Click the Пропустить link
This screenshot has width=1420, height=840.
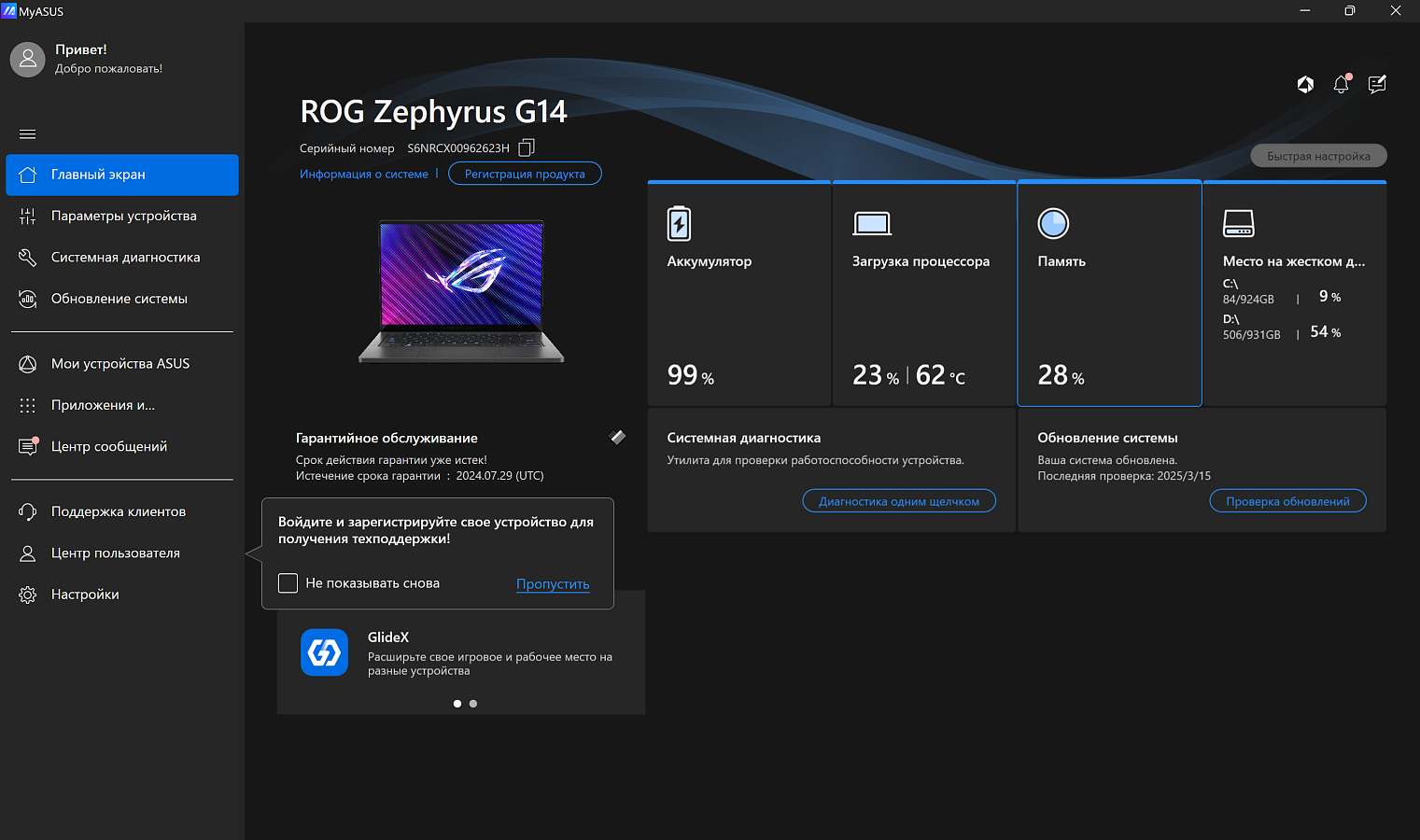pyautogui.click(x=553, y=584)
